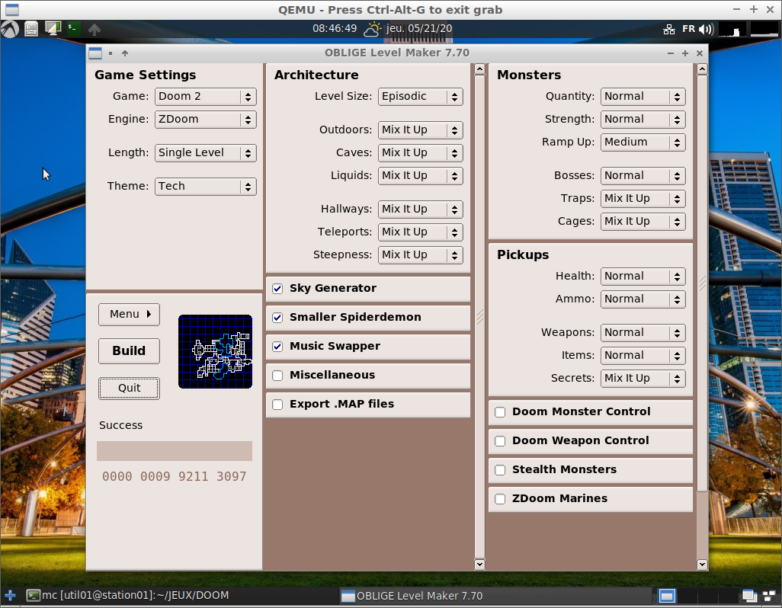This screenshot has width=782, height=608.
Task: Open the Menu button popup
Action: point(129,315)
